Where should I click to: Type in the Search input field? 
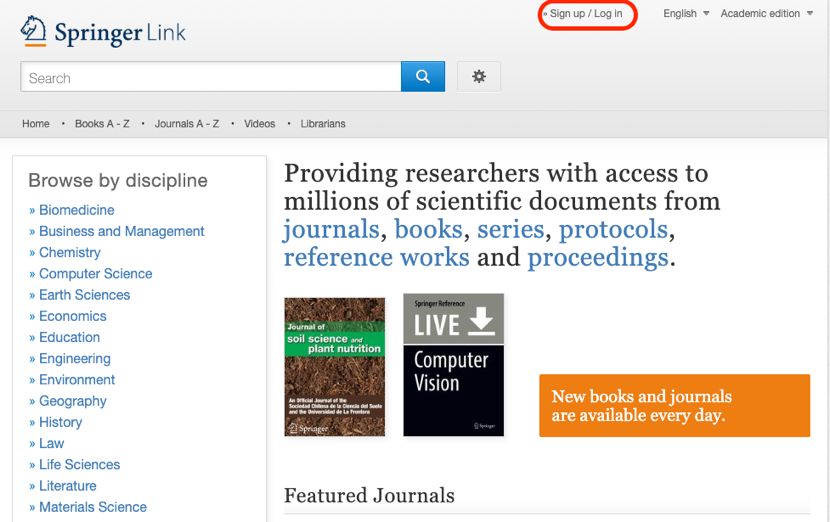click(x=210, y=78)
